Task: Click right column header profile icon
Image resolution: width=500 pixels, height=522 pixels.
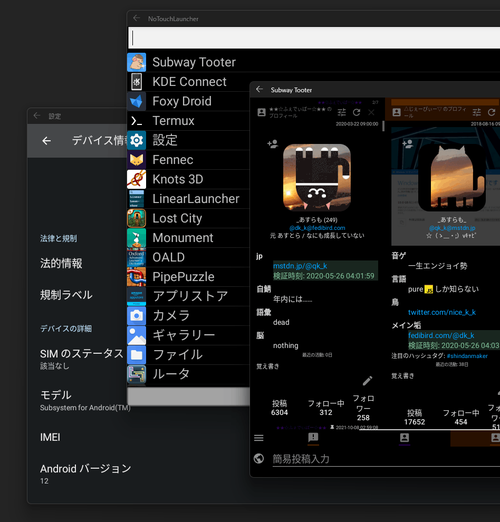Action: [x=397, y=112]
